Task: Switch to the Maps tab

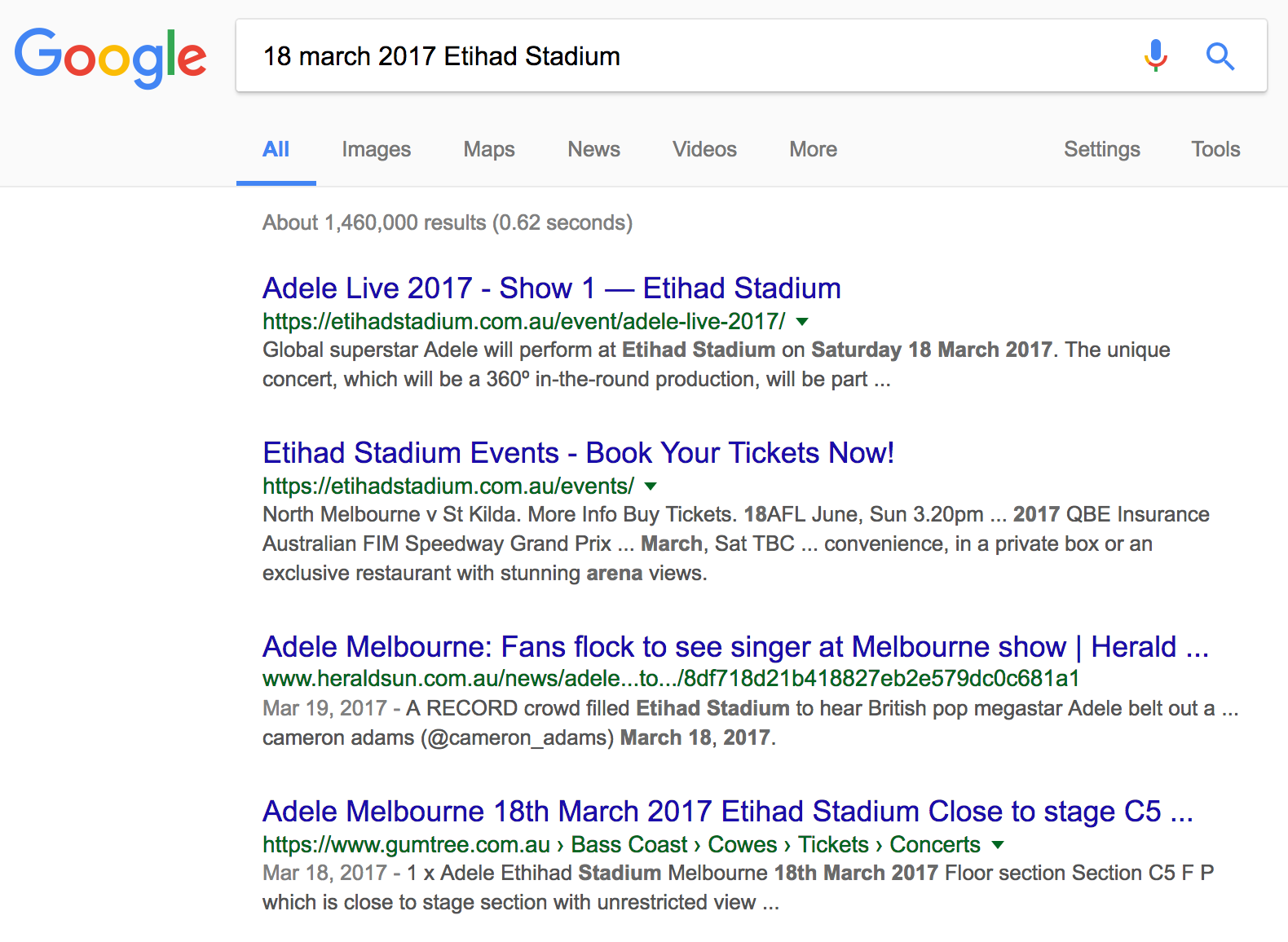Action: (x=489, y=149)
